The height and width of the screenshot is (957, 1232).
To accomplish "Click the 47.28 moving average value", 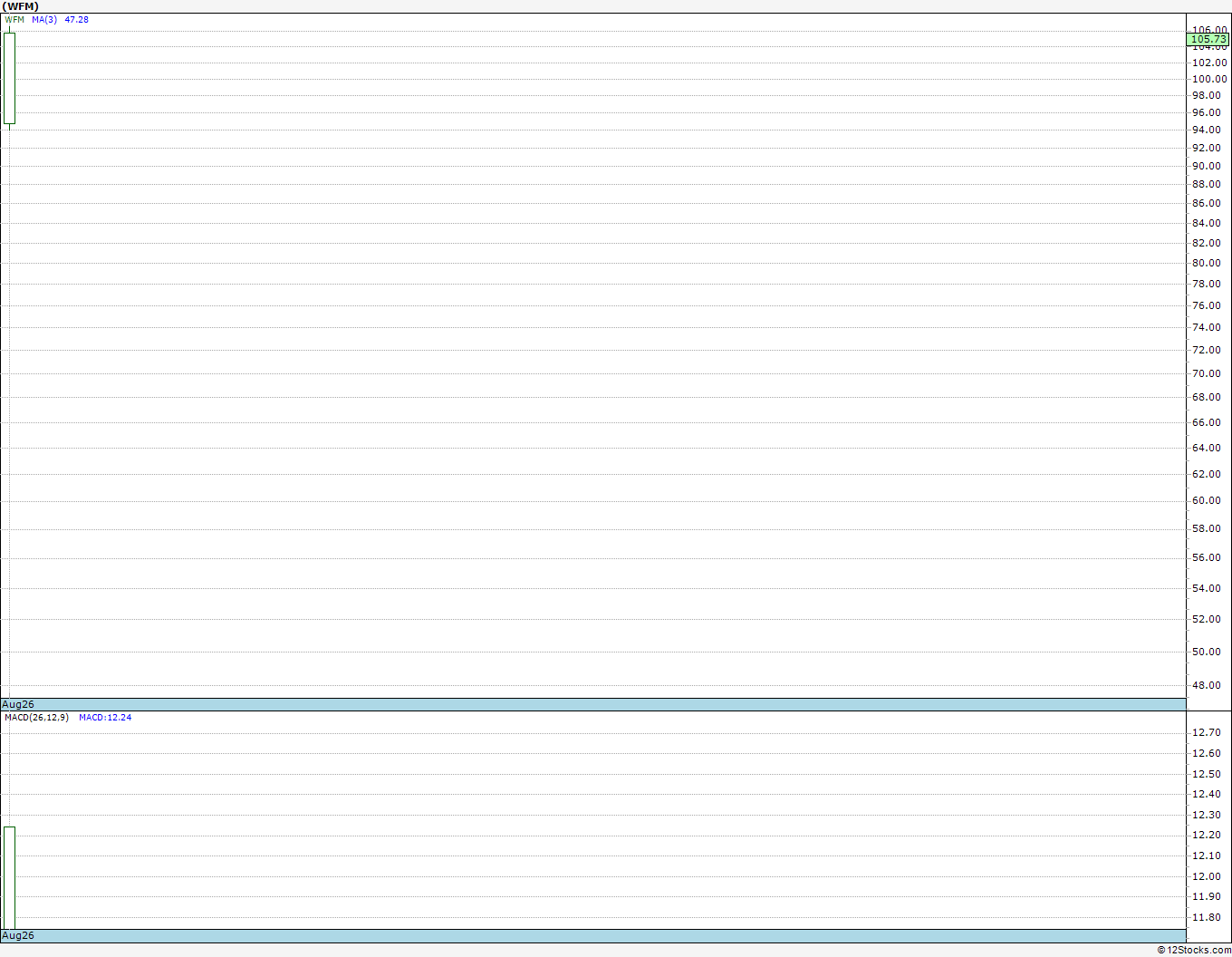I will (76, 19).
